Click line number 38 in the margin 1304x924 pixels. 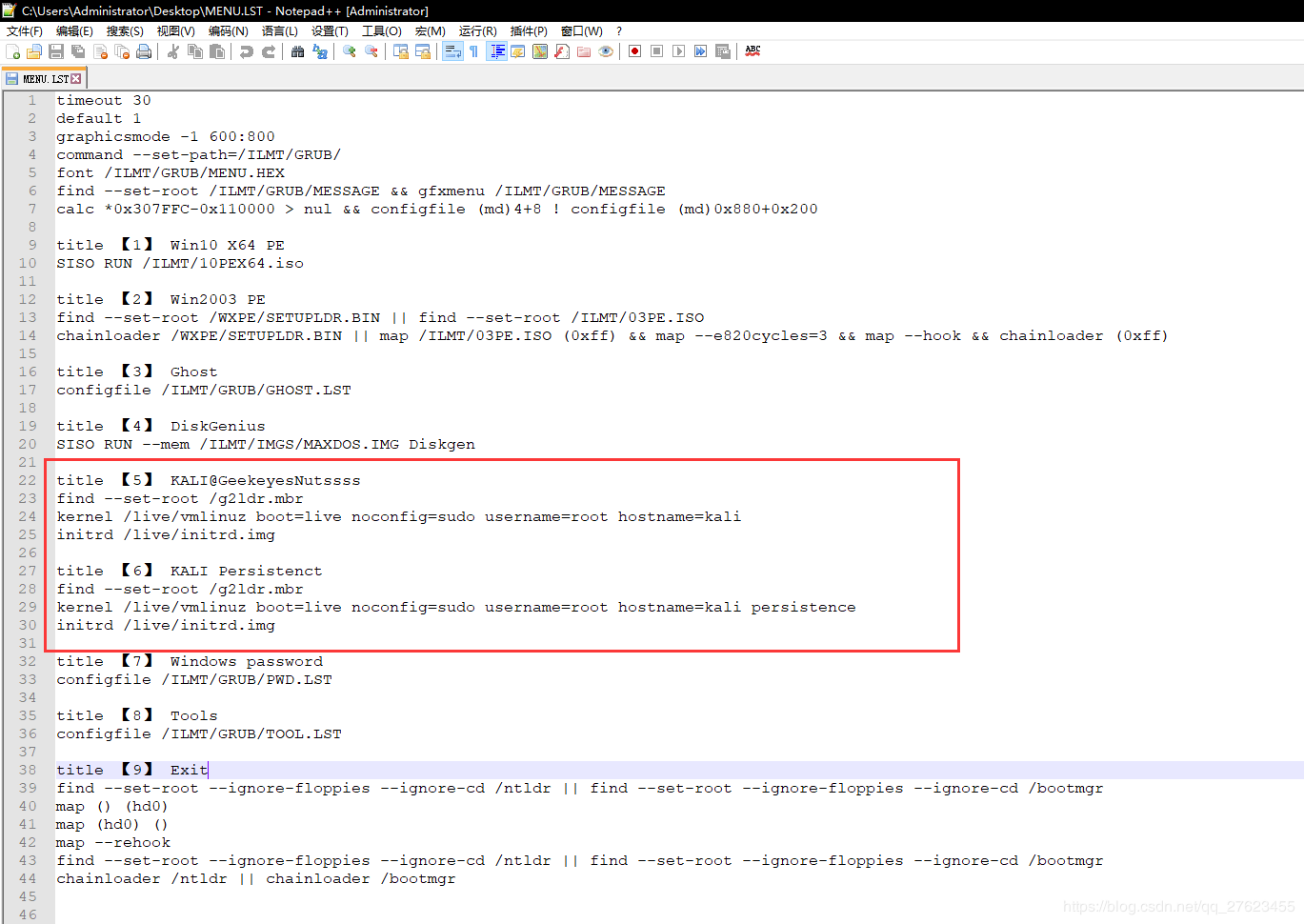[28, 770]
